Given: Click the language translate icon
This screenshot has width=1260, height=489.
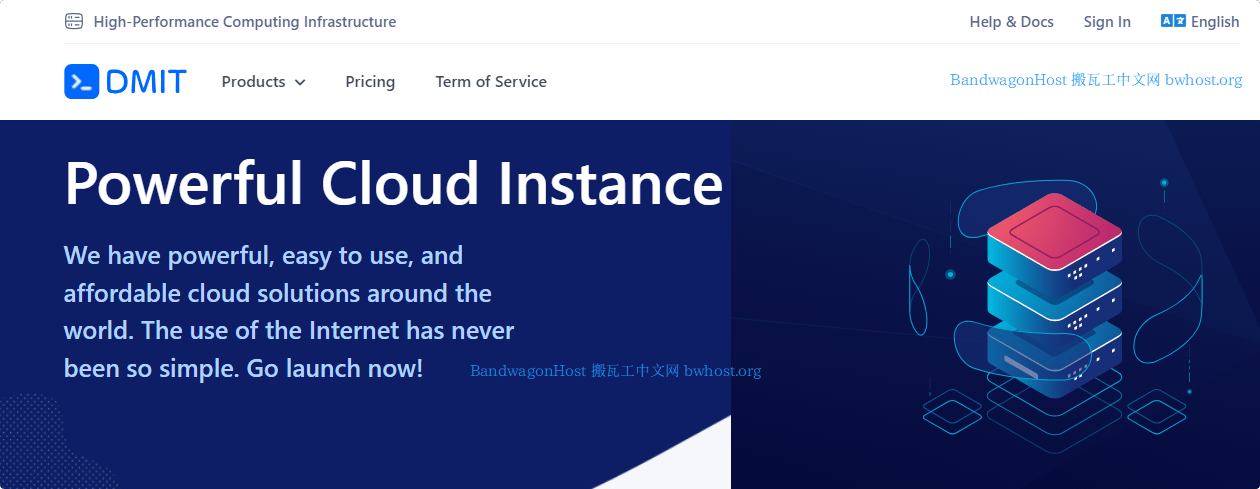Looking at the screenshot, I should [1173, 21].
